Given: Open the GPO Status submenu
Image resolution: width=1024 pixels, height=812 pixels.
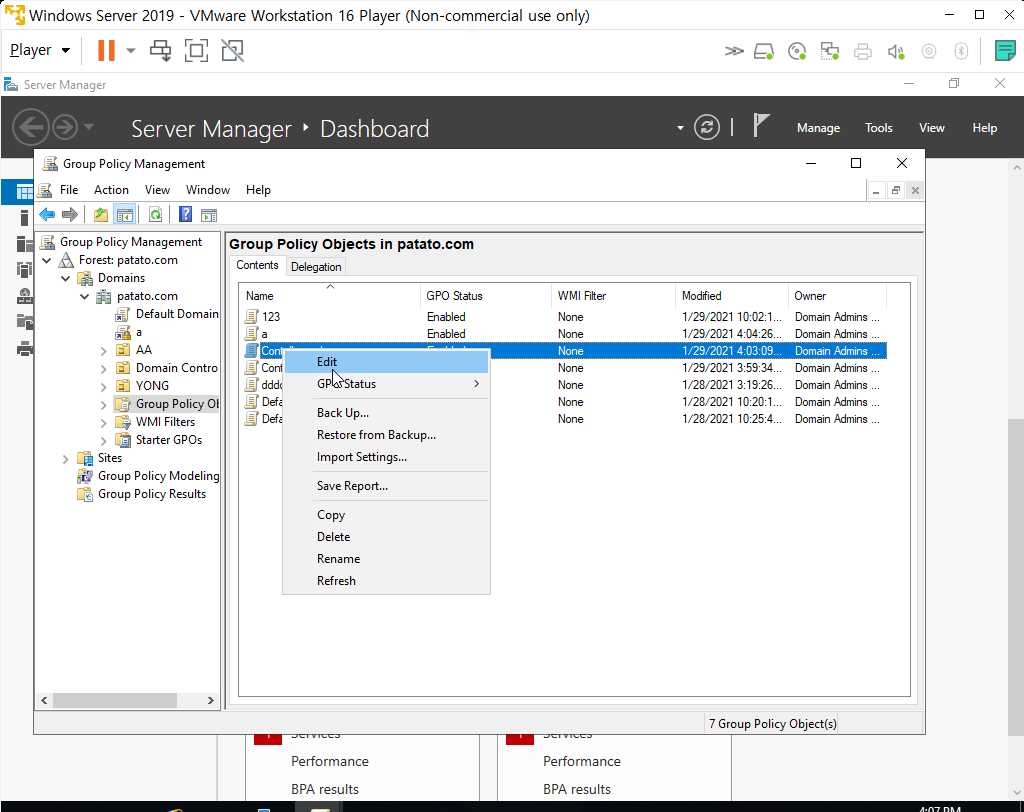Looking at the screenshot, I should pyautogui.click(x=386, y=384).
